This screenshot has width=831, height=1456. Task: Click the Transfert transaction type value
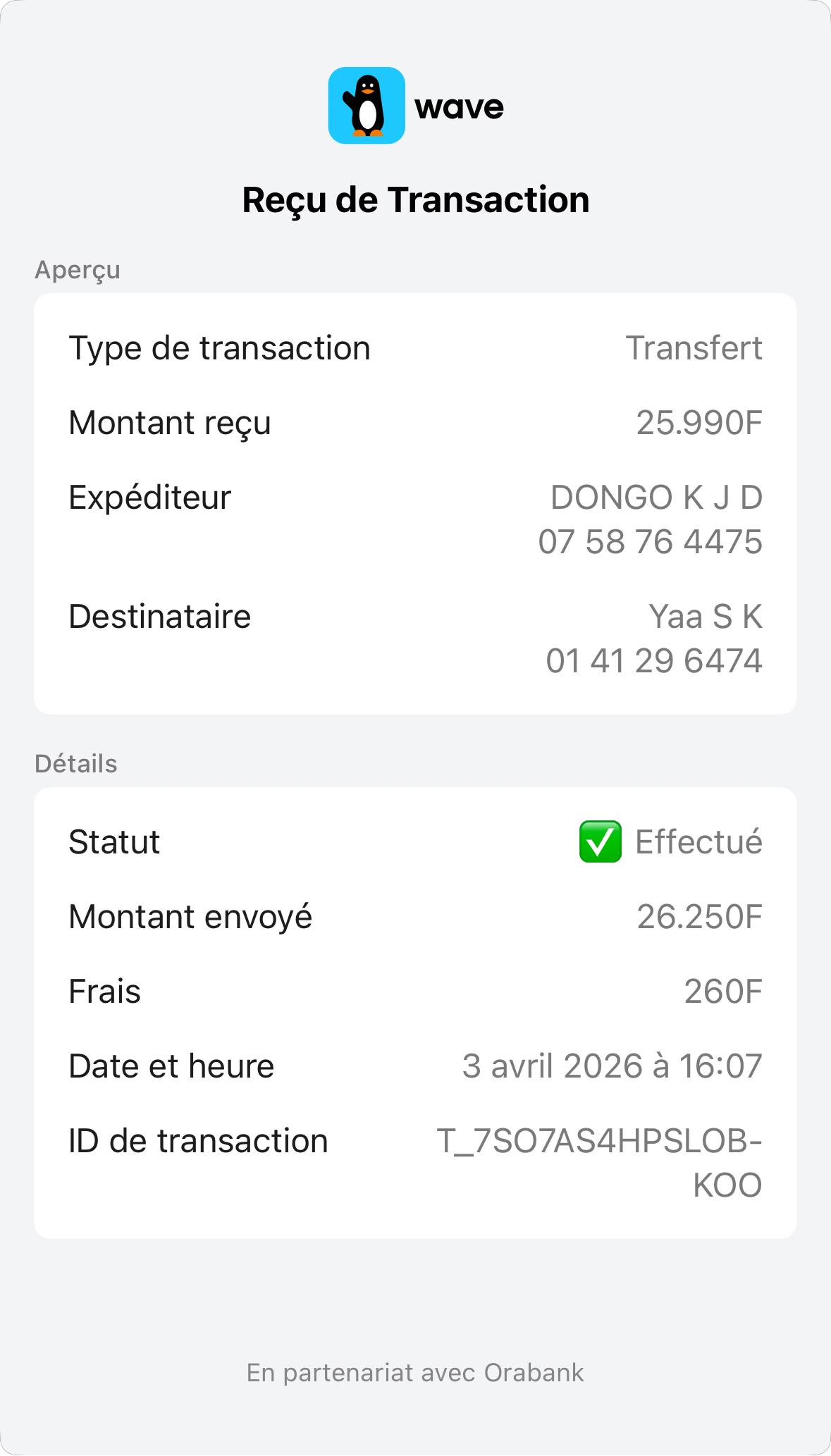(694, 348)
